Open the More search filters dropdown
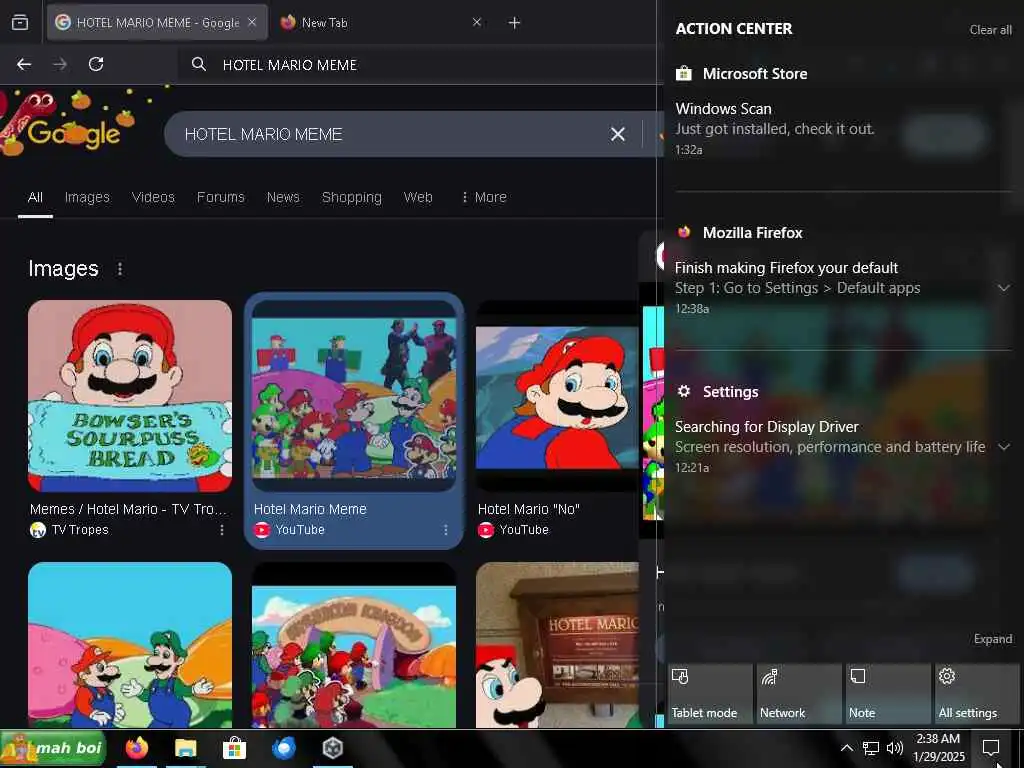 pos(484,197)
